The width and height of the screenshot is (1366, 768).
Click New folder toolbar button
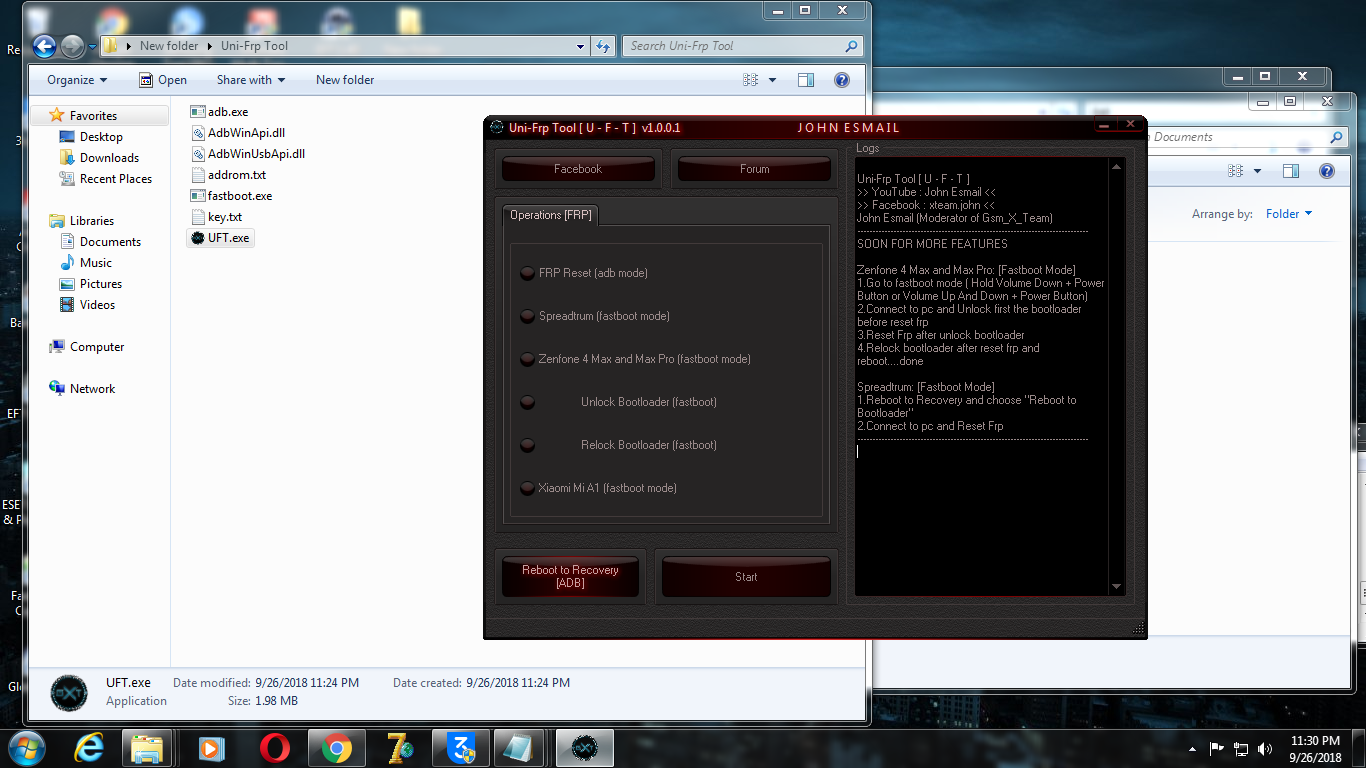(x=345, y=80)
